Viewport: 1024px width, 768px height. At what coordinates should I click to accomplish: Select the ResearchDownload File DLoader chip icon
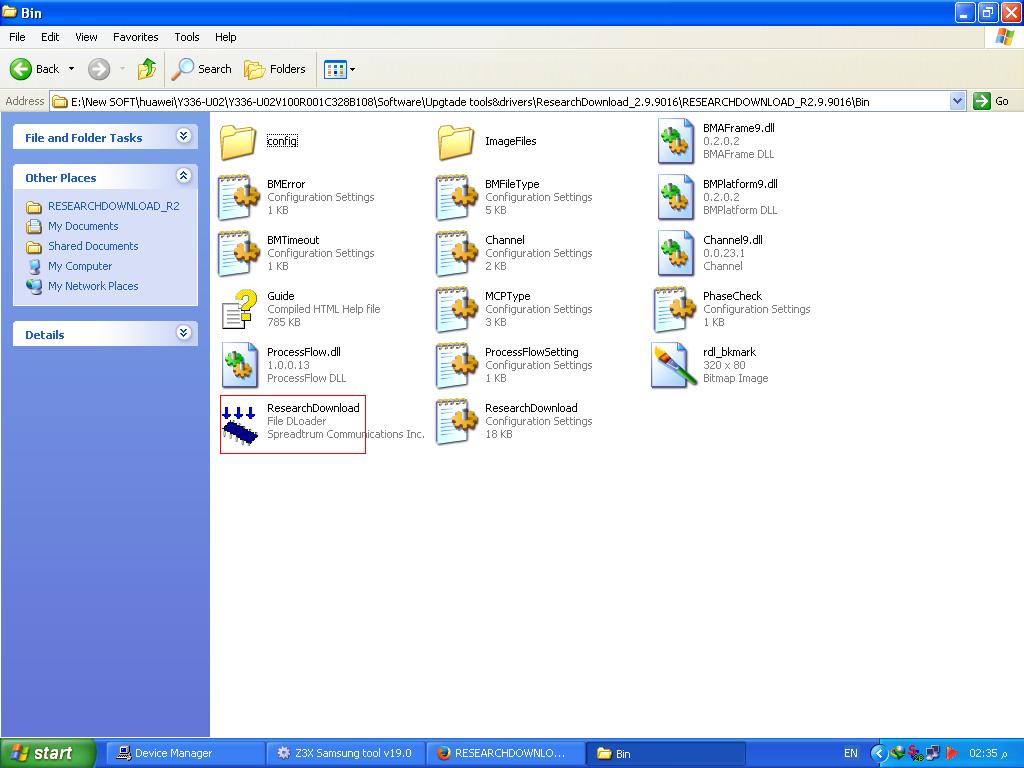tap(238, 425)
